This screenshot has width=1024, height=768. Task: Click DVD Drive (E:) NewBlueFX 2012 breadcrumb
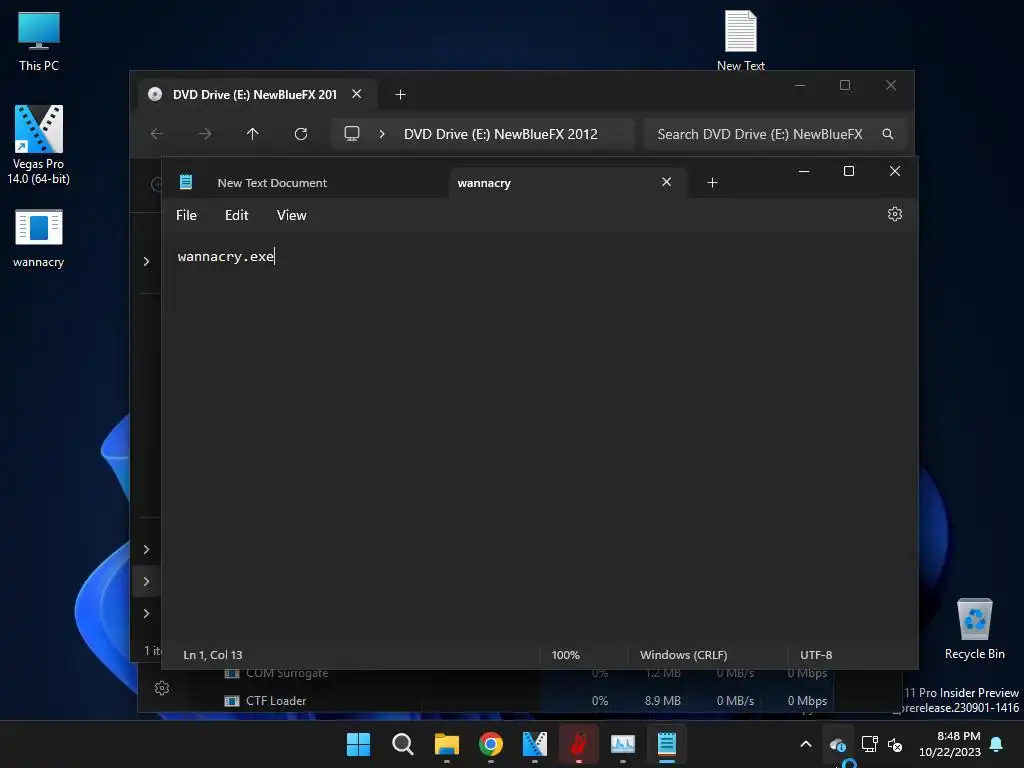(500, 134)
